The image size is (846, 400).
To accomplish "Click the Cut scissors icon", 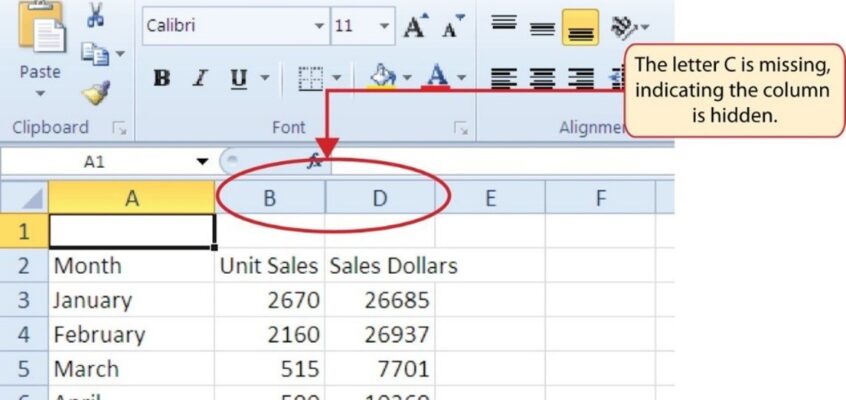I will point(95,15).
